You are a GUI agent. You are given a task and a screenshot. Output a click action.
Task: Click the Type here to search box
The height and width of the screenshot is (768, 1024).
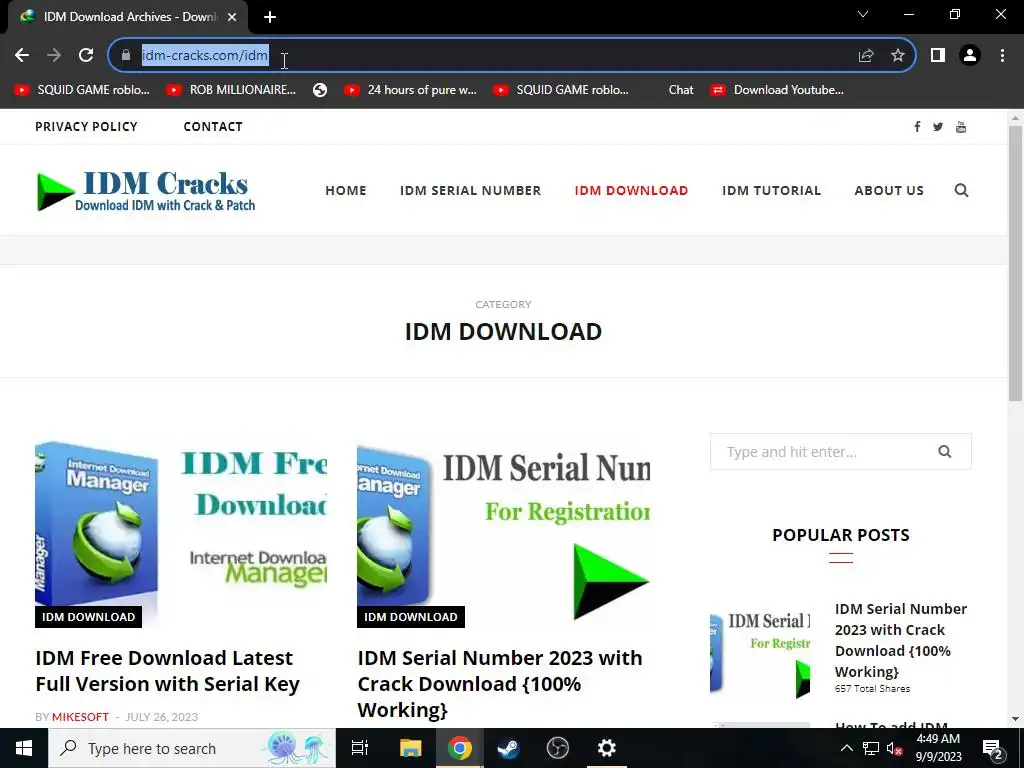(192, 748)
